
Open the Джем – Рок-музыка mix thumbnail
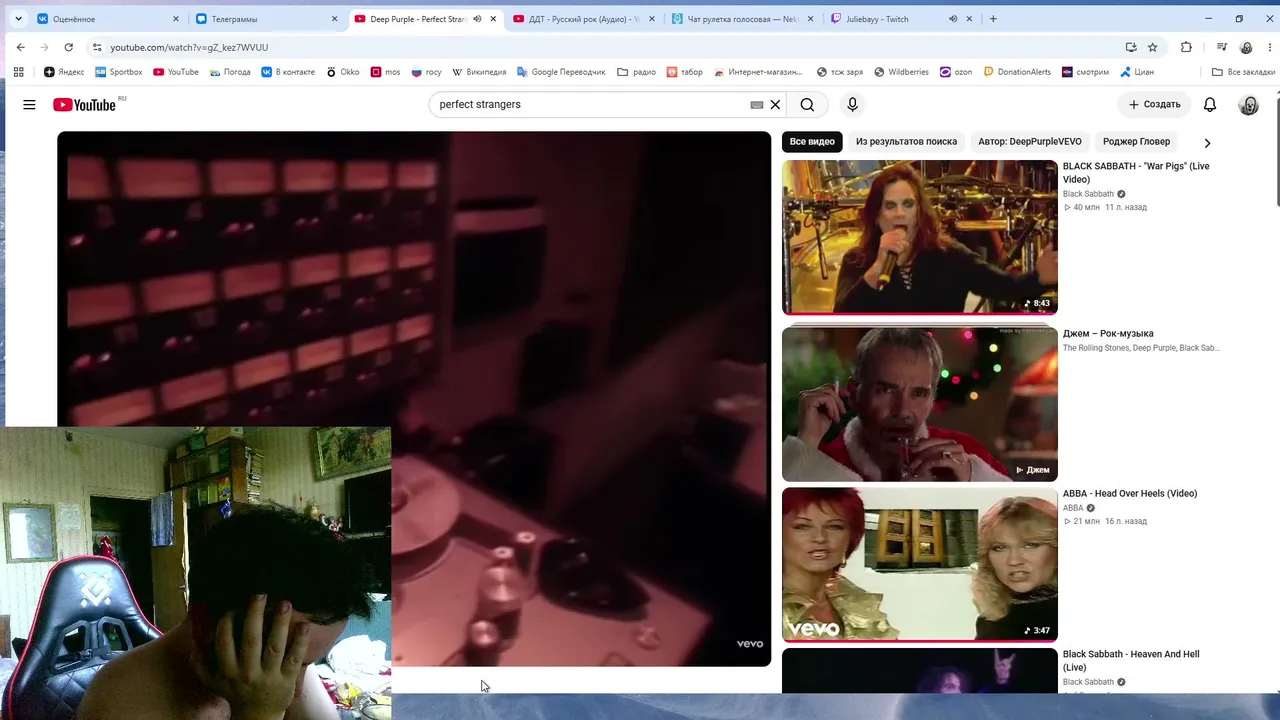(919, 404)
